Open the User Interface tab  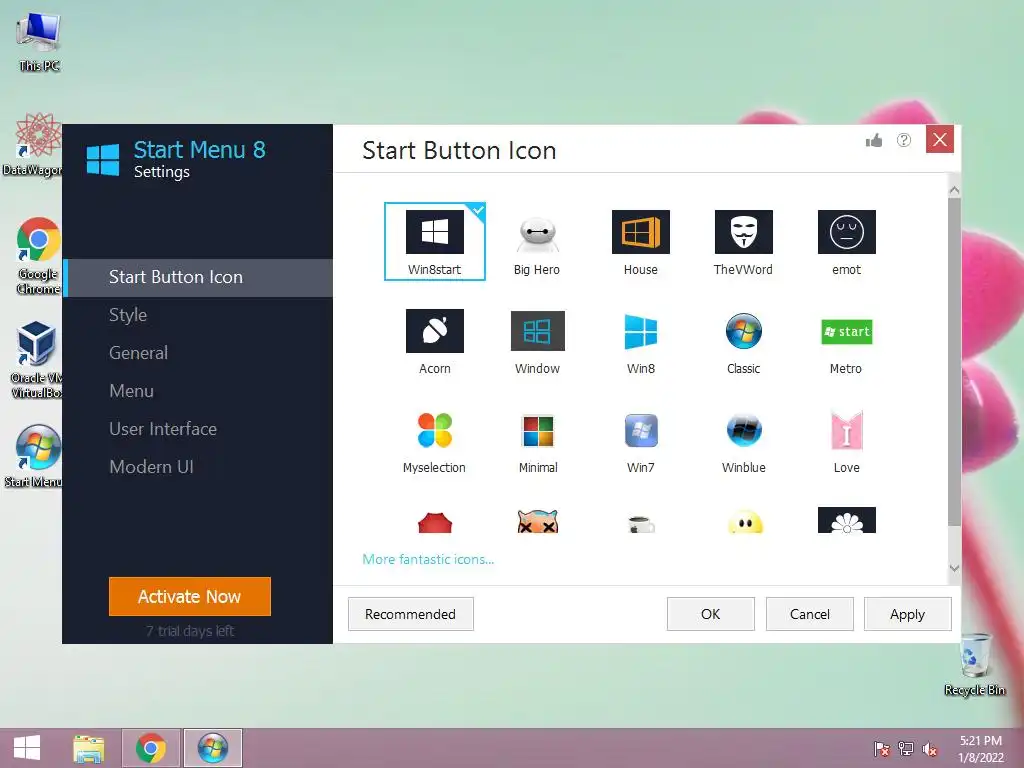(x=198, y=429)
